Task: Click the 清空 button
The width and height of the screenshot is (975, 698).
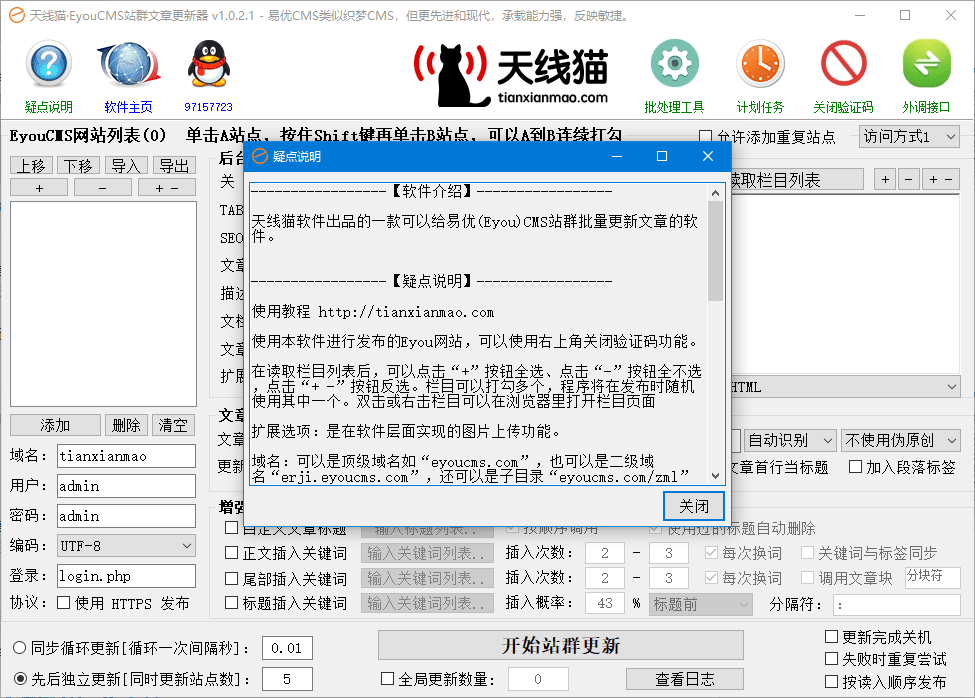Action: tap(173, 425)
